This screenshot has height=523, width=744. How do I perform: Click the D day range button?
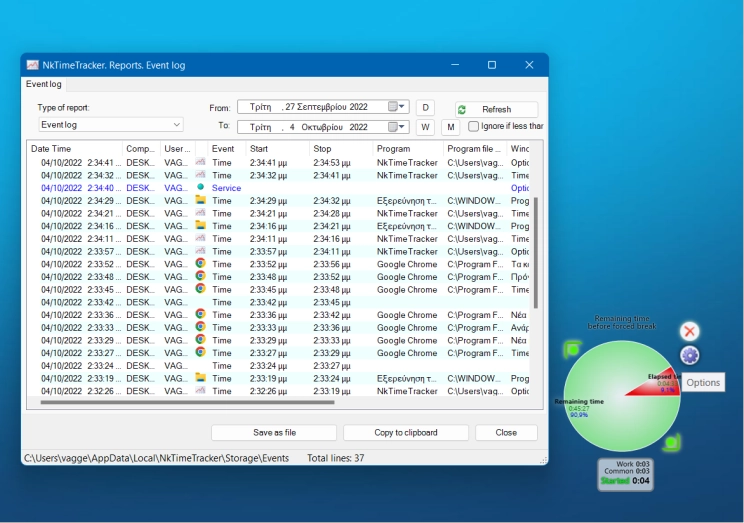[x=425, y=107]
